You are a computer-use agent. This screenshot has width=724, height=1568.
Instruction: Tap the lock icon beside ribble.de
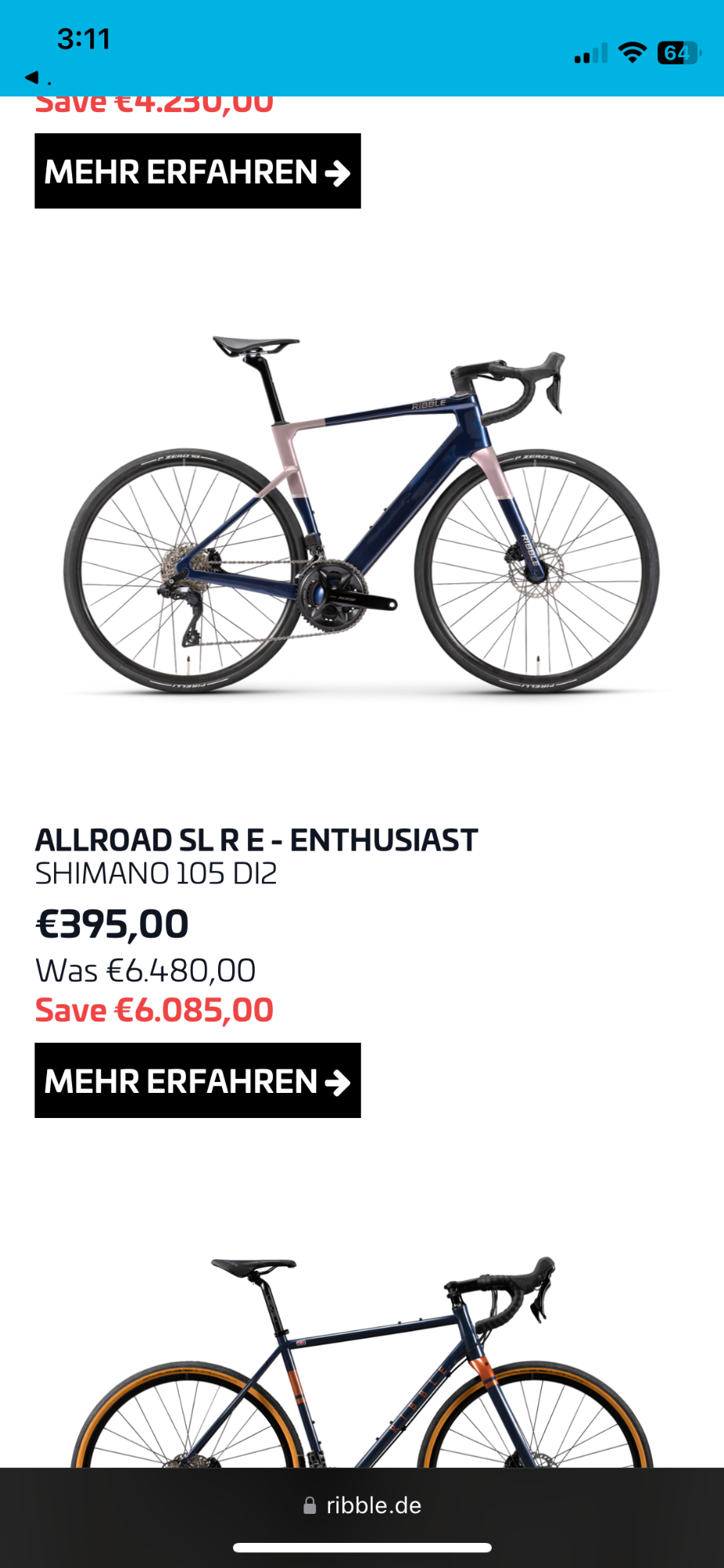click(310, 1505)
